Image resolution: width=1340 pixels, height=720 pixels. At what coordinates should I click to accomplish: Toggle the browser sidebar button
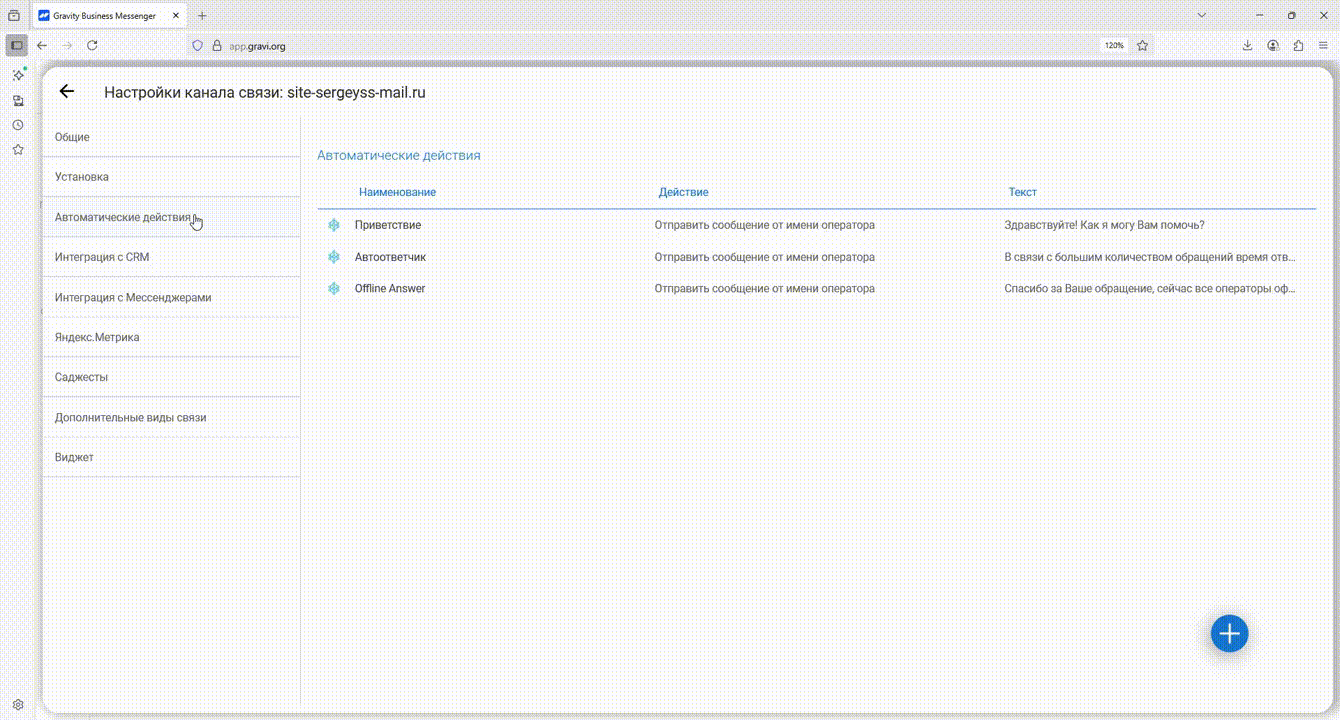(x=17, y=46)
